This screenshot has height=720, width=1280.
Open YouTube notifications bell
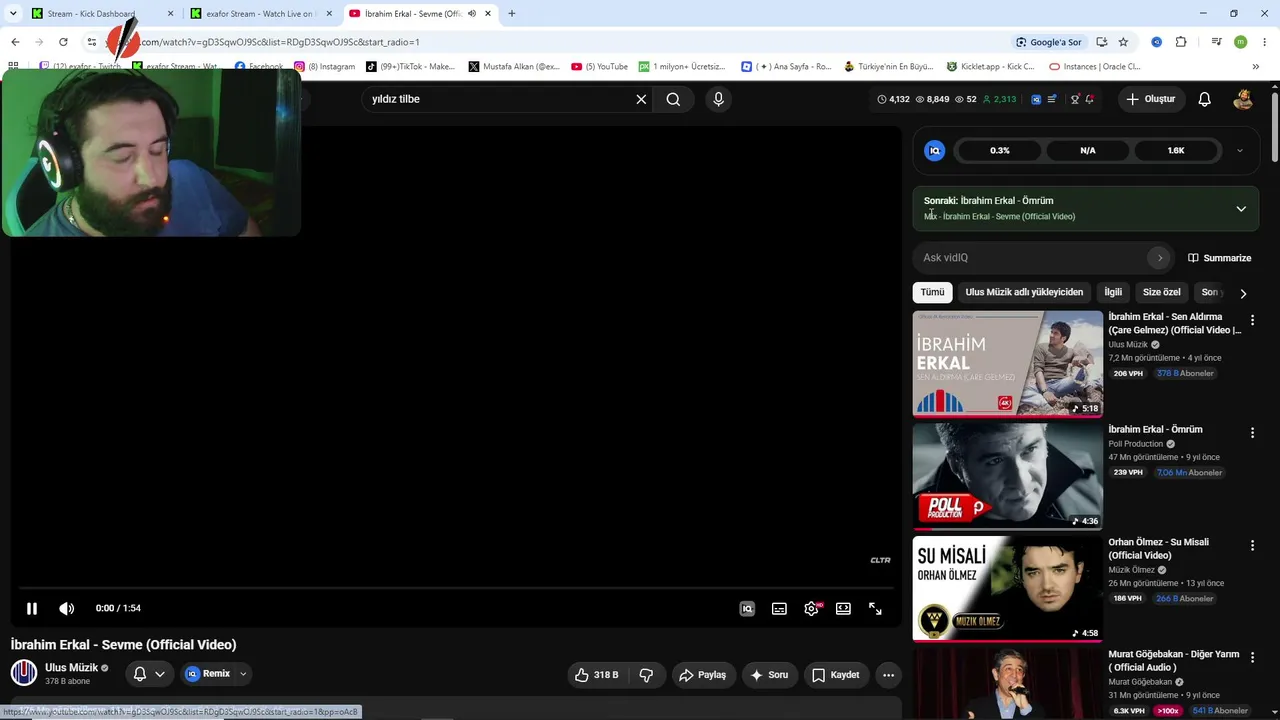coord(1205,99)
